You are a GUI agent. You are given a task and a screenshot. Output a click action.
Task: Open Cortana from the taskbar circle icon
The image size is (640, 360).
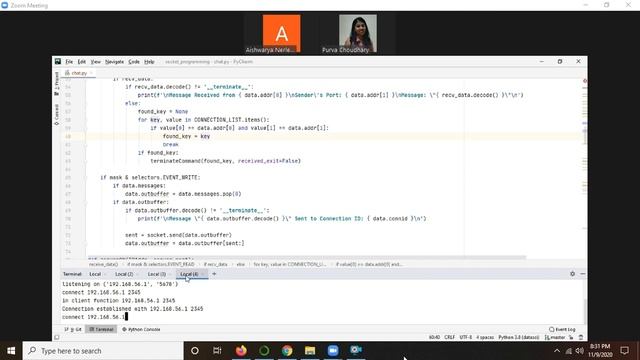pos(195,351)
